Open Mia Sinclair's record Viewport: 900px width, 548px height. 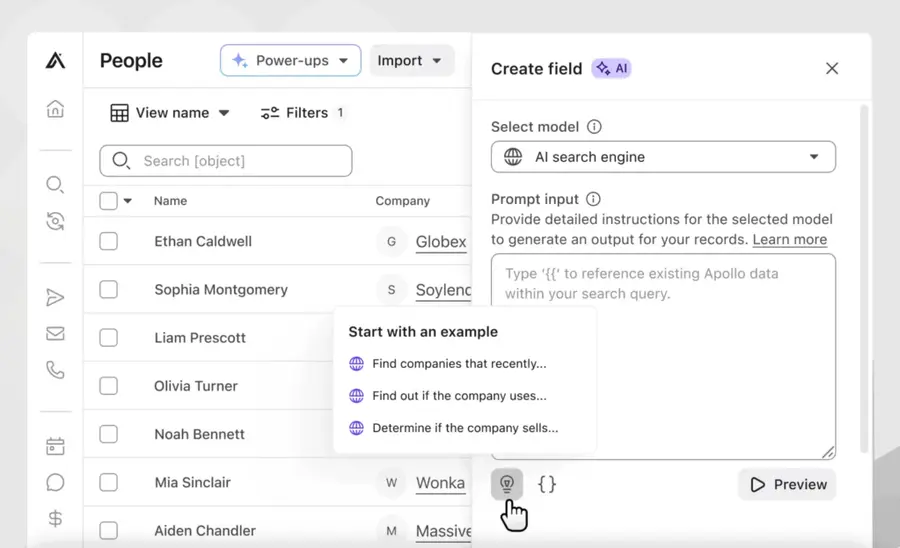pyautogui.click(x=192, y=482)
